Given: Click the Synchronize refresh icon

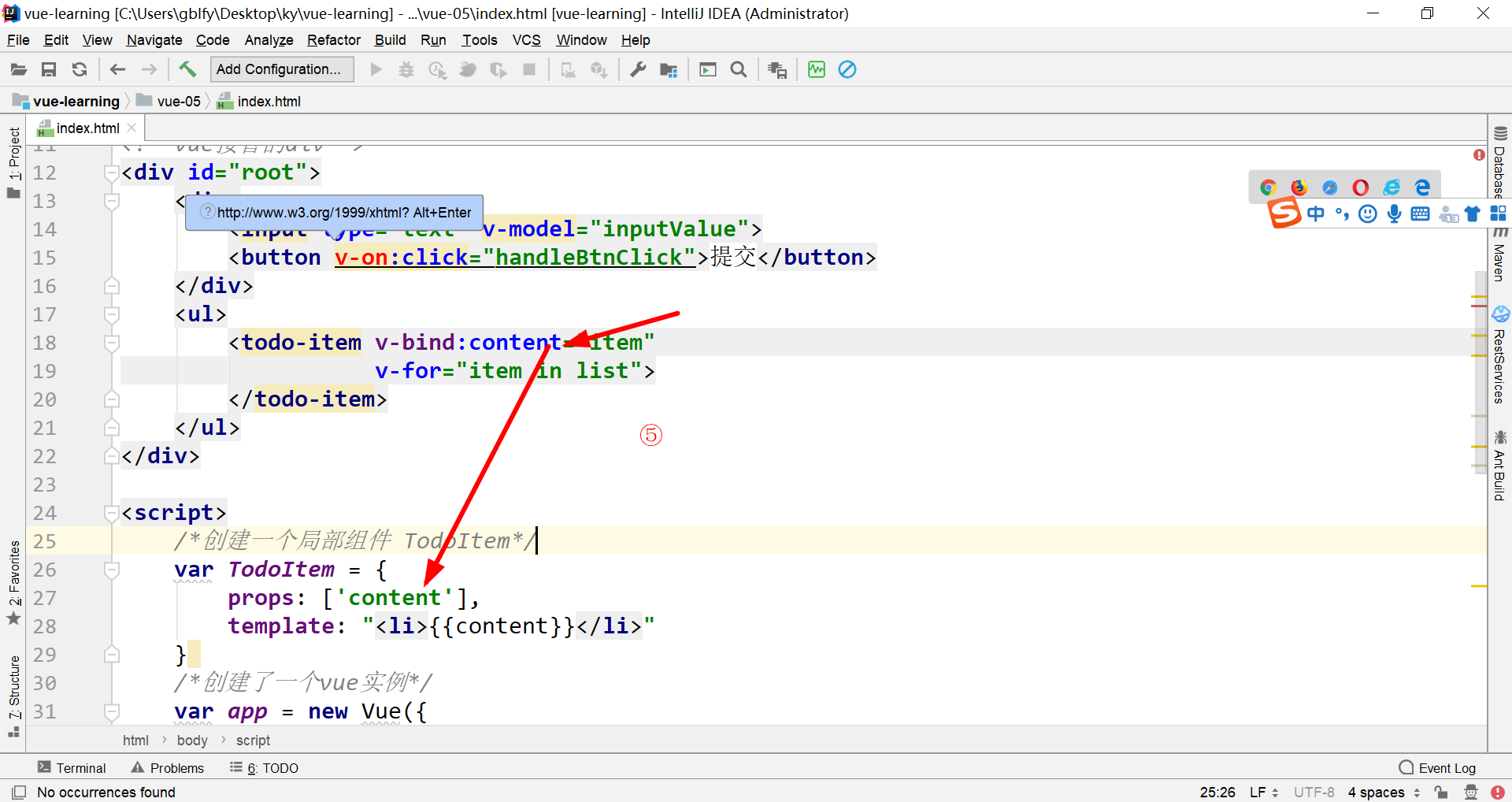Looking at the screenshot, I should 80,70.
